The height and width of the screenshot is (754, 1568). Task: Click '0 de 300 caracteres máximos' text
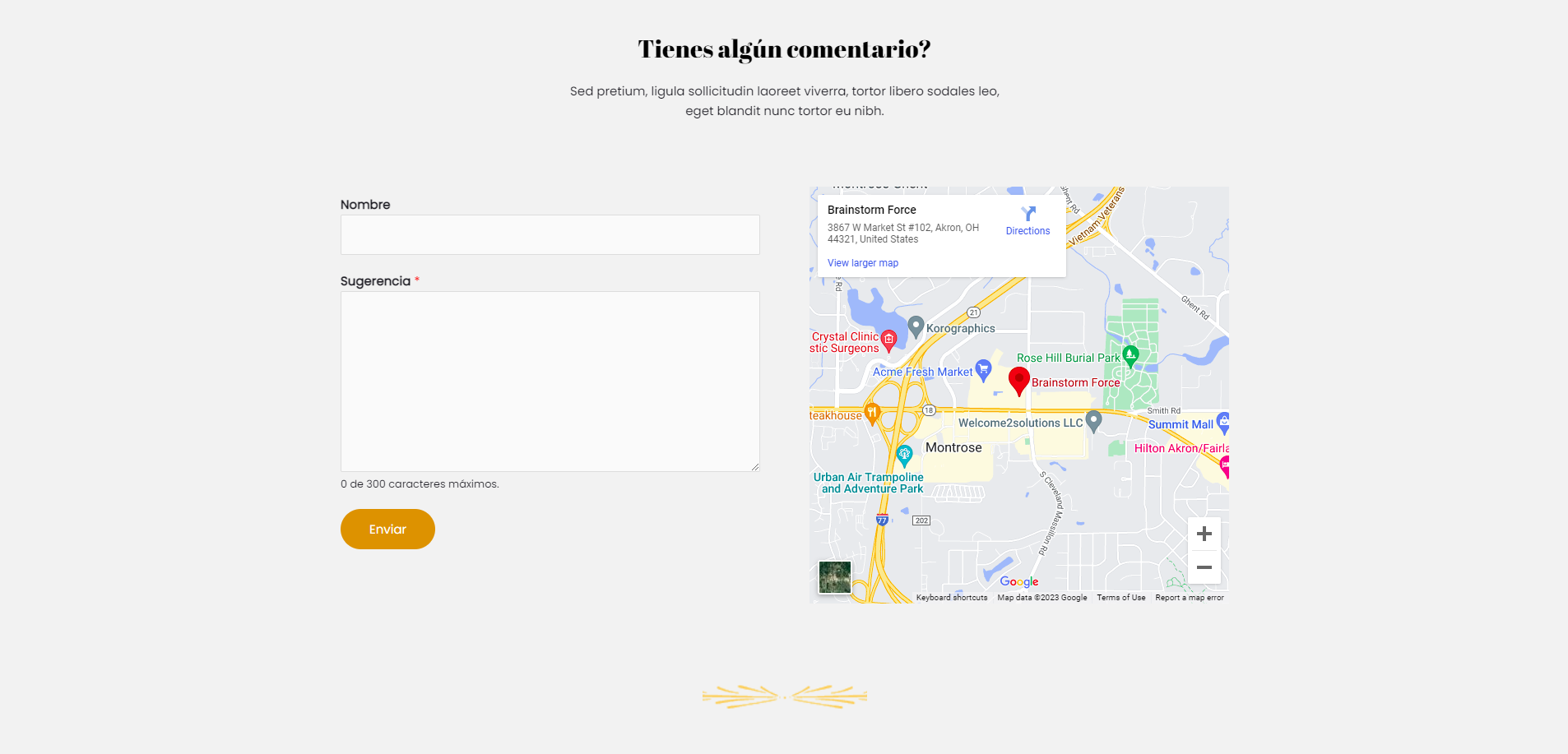tap(420, 483)
